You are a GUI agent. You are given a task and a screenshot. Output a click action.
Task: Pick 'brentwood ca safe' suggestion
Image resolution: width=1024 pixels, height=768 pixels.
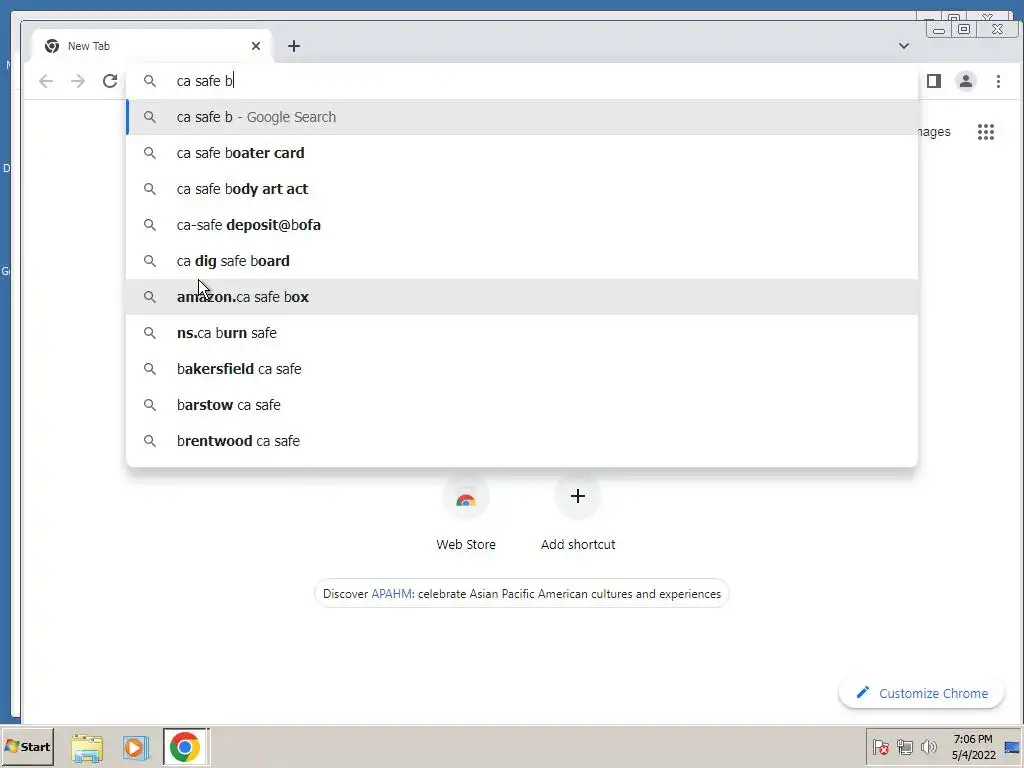point(522,440)
